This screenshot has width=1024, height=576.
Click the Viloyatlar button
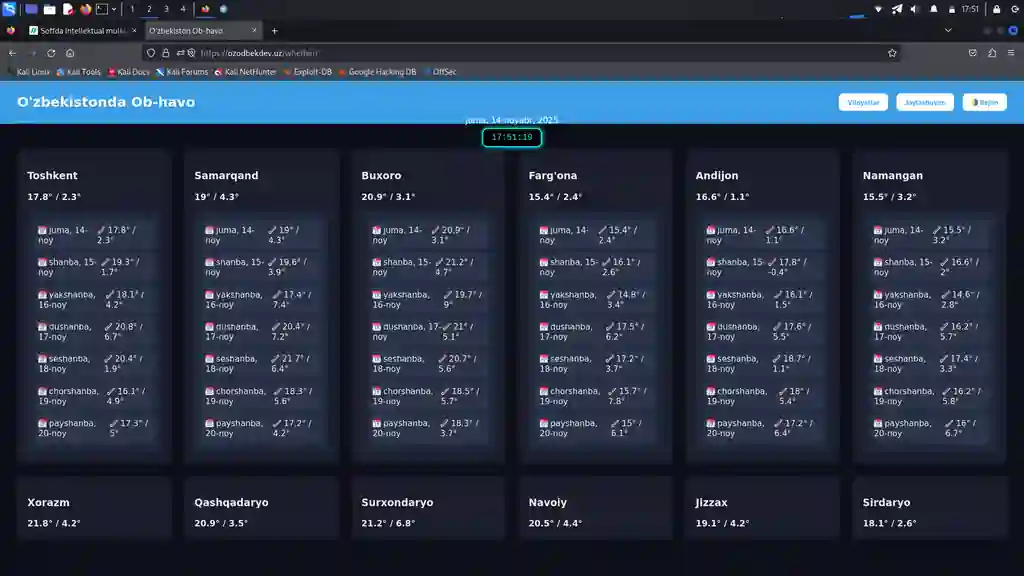tap(863, 102)
